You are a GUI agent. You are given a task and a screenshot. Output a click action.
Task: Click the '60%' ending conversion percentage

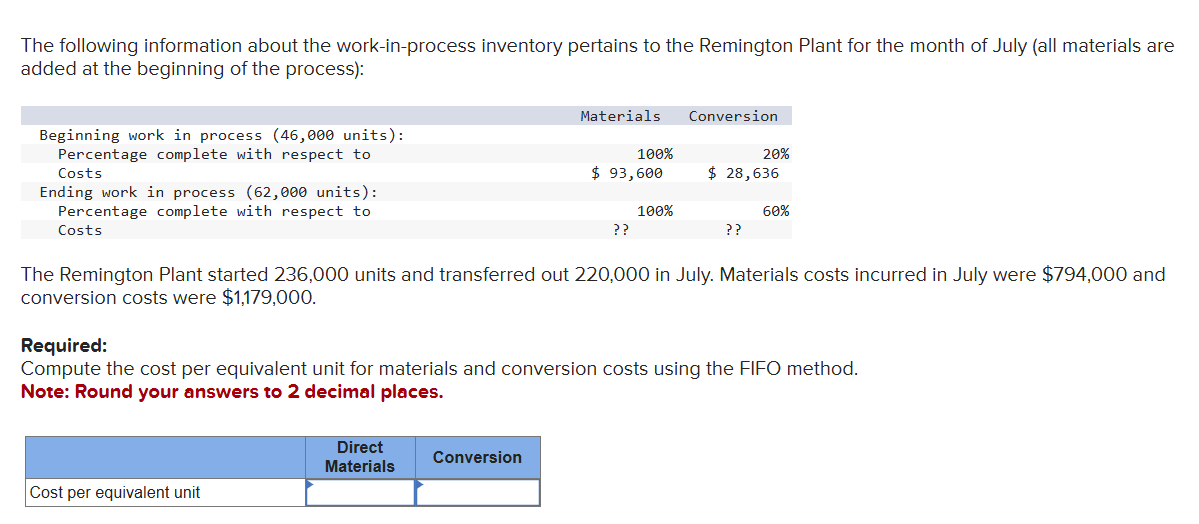coord(776,211)
